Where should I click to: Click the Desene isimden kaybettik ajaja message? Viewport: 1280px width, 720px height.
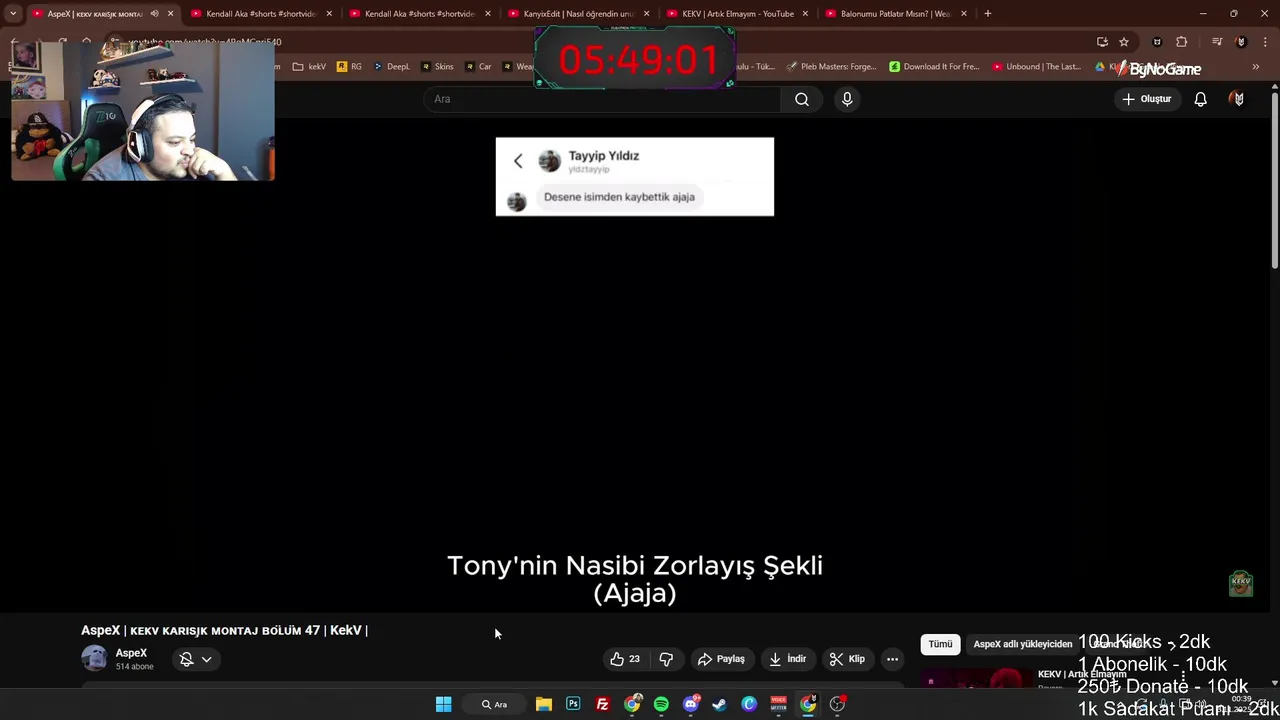(x=619, y=197)
